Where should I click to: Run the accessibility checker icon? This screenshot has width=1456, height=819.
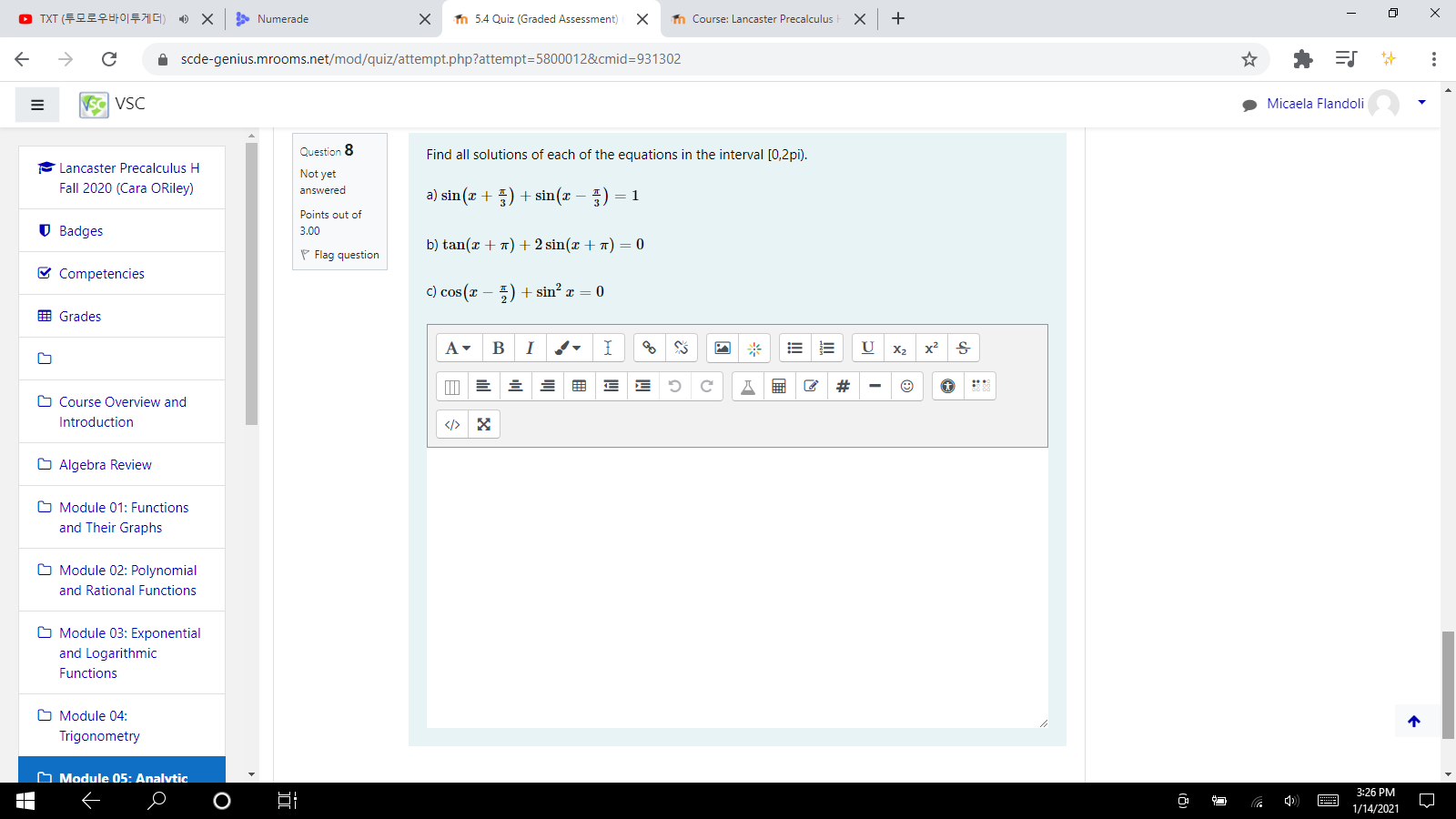[x=947, y=386]
